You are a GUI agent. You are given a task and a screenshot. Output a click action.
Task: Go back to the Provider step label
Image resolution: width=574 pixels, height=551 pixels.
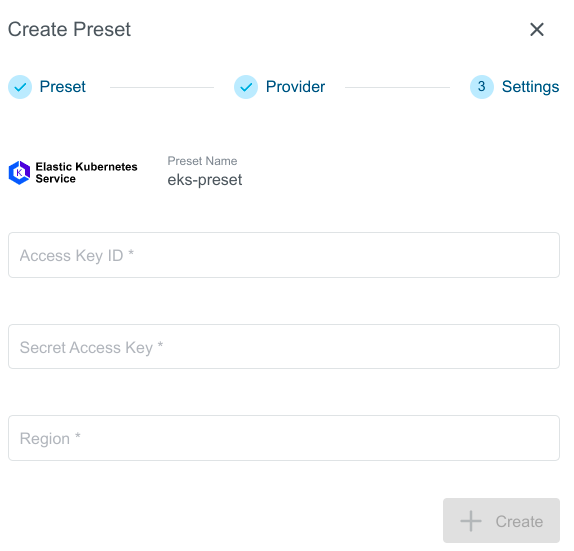click(x=295, y=87)
